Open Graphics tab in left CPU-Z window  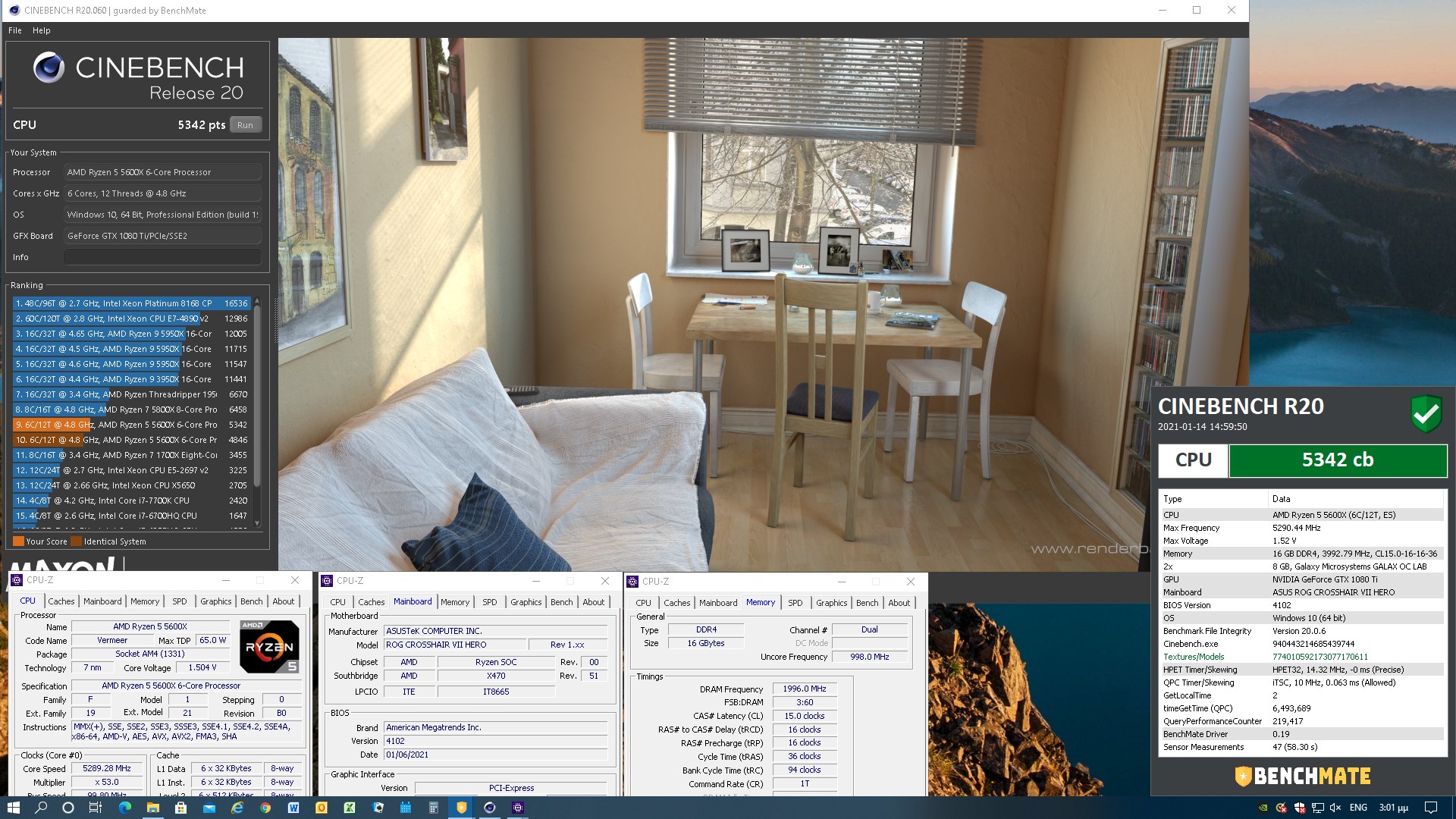pos(216,601)
